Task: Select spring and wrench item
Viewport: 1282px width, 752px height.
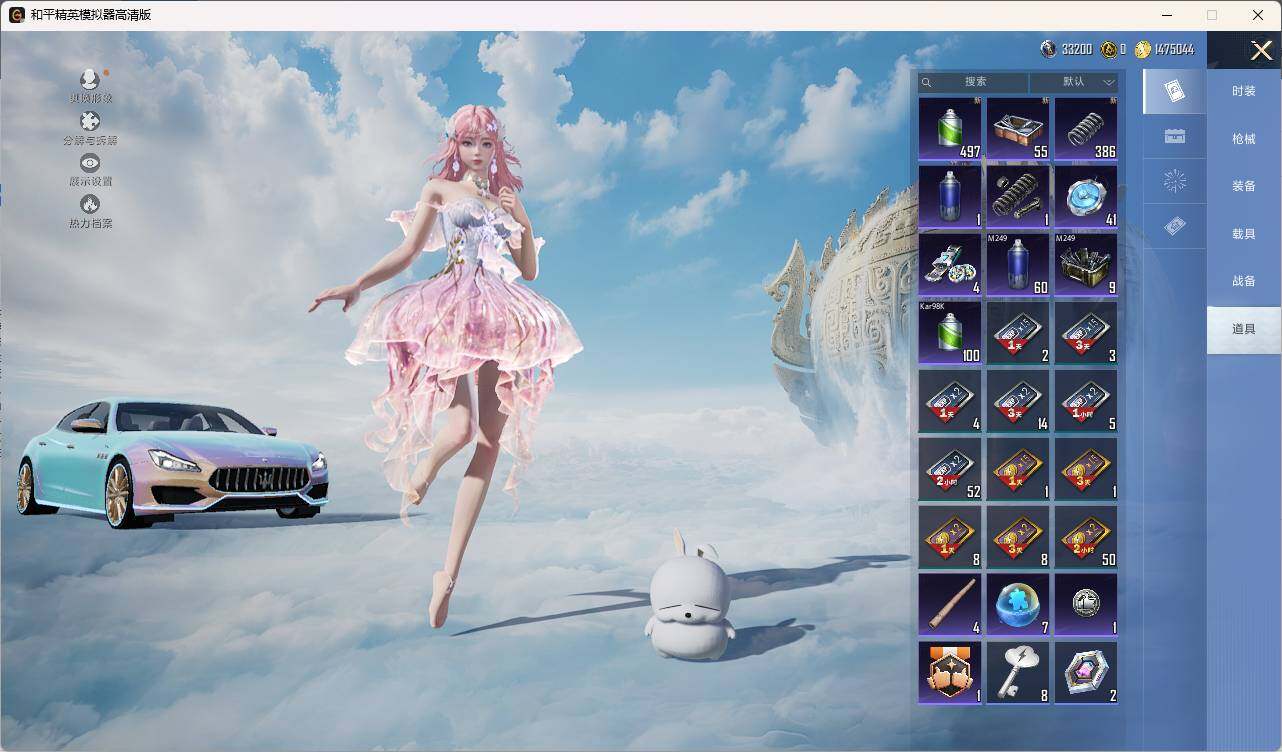Action: [1018, 196]
